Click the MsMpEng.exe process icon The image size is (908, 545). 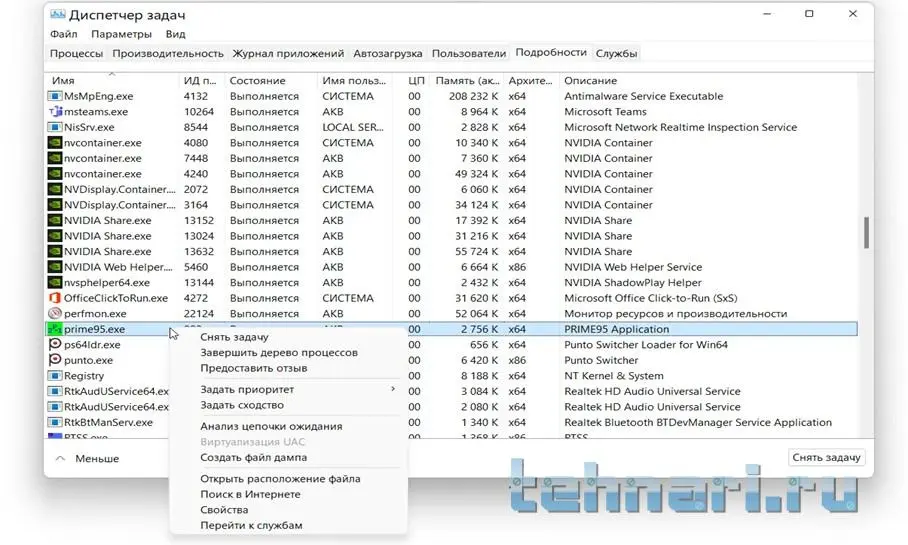click(54, 96)
